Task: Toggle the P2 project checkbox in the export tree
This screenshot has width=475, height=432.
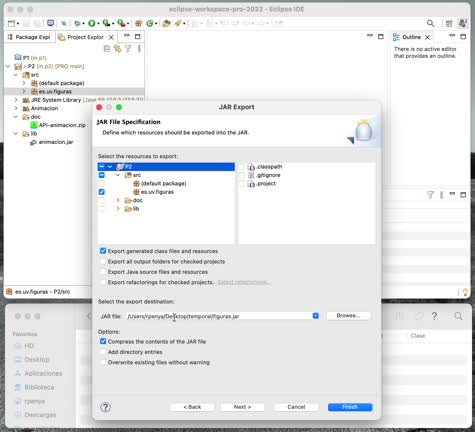Action: point(102,166)
